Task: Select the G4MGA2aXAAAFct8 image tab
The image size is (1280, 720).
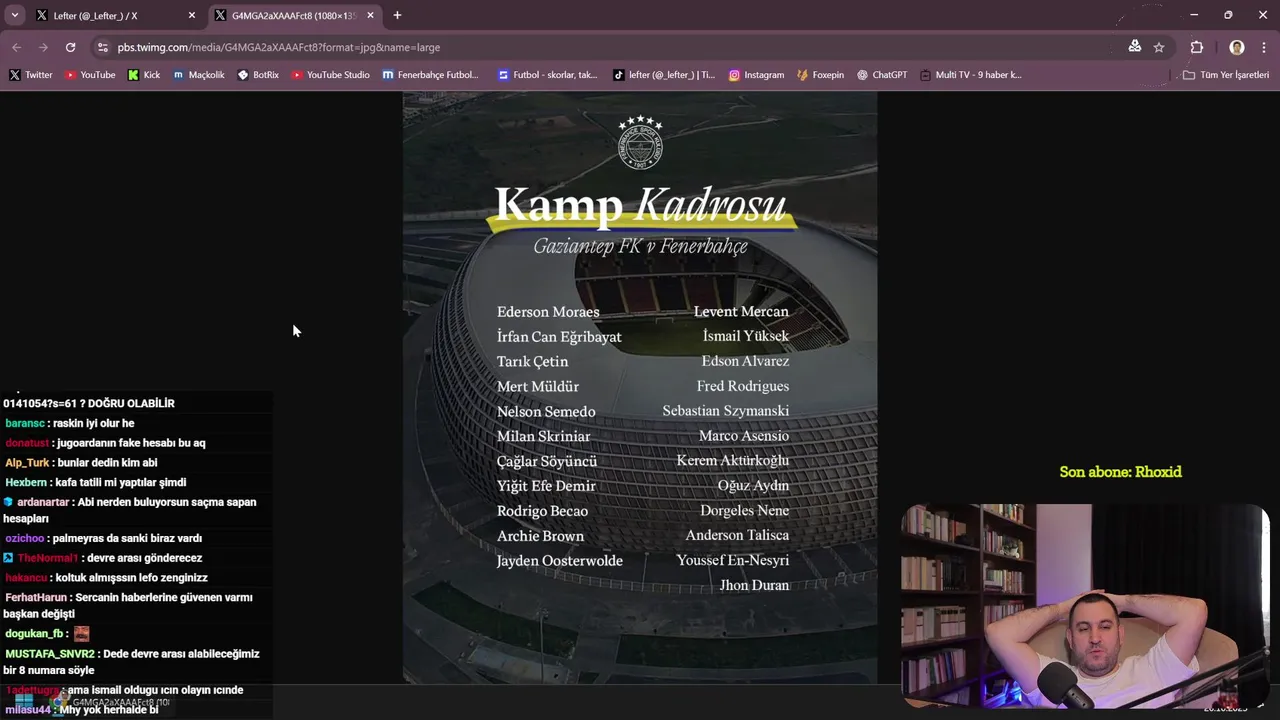Action: tap(295, 16)
